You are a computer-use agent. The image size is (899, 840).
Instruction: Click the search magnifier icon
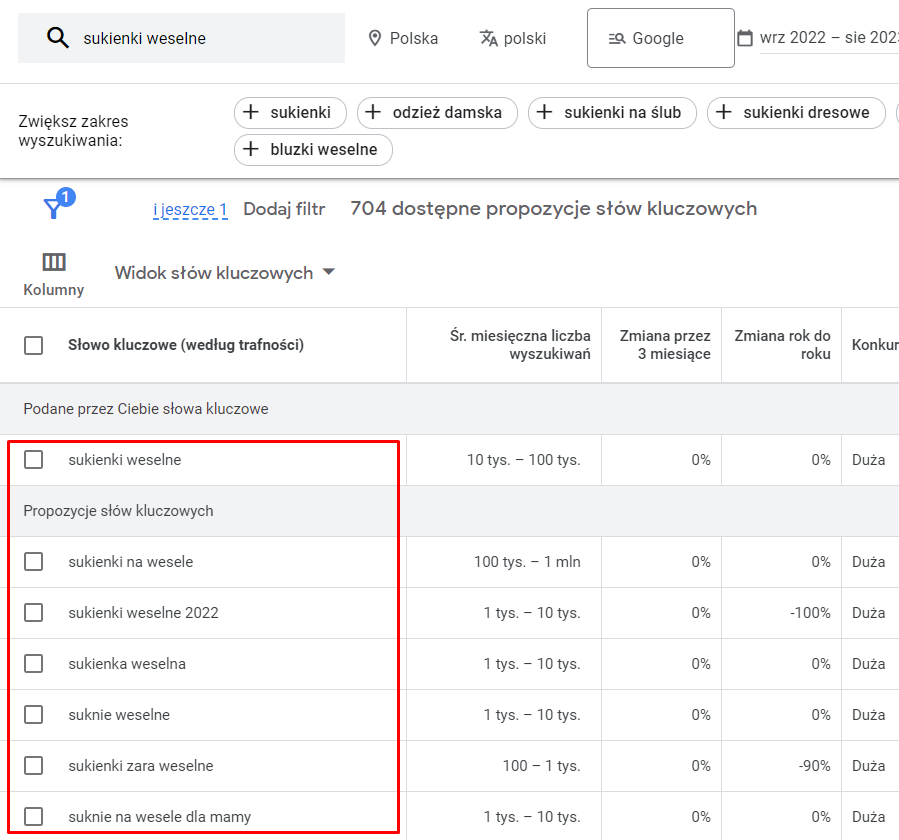[57, 38]
